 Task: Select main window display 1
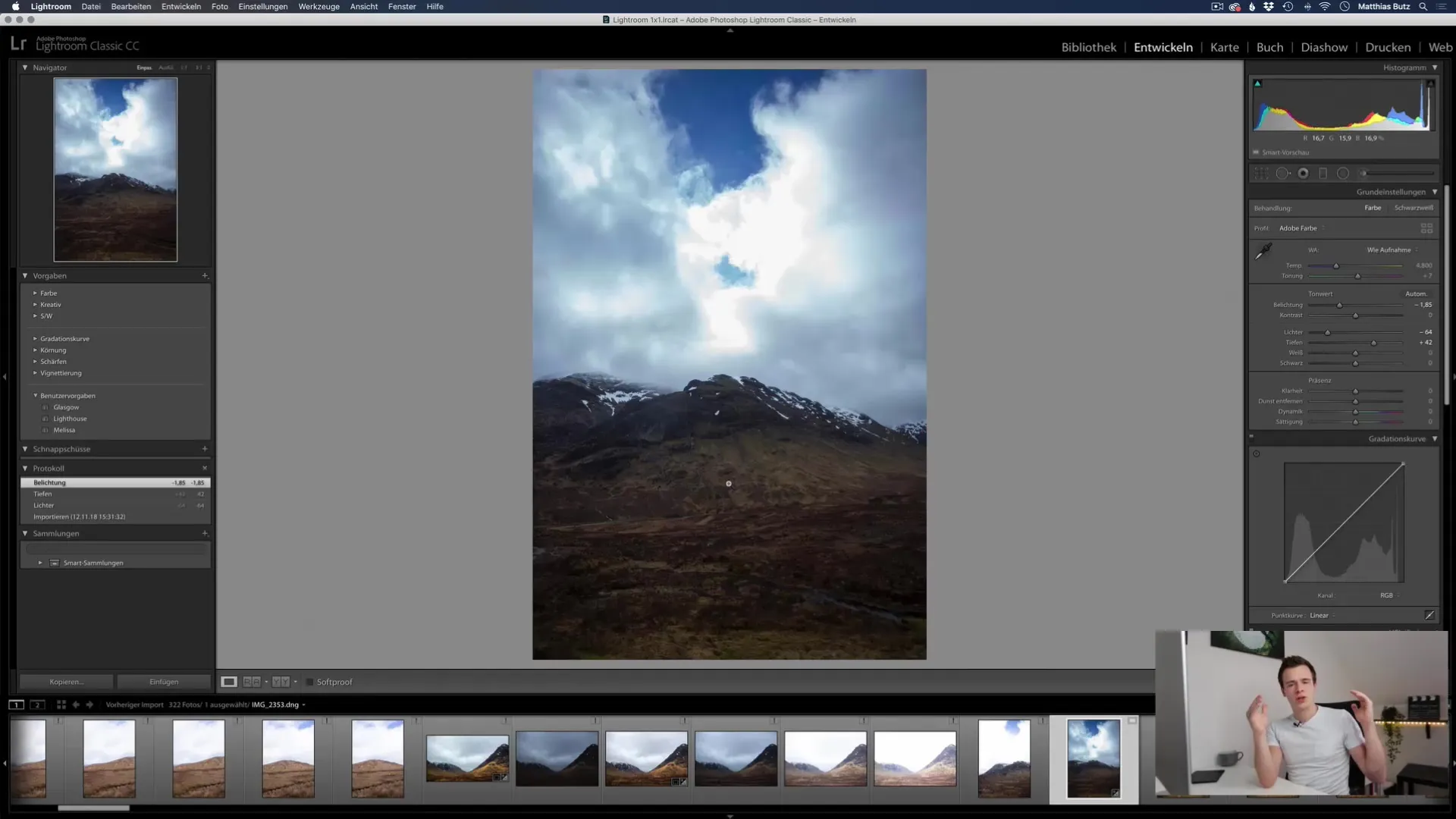(16, 704)
